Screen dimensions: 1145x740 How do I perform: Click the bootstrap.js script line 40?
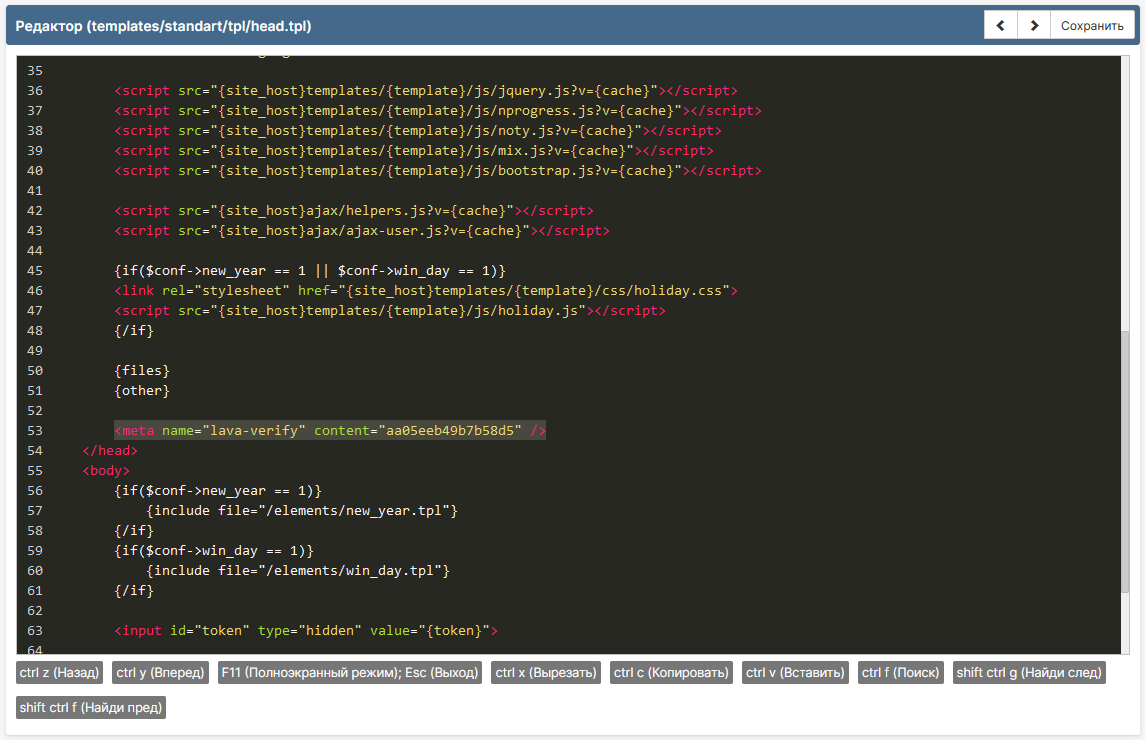438,170
